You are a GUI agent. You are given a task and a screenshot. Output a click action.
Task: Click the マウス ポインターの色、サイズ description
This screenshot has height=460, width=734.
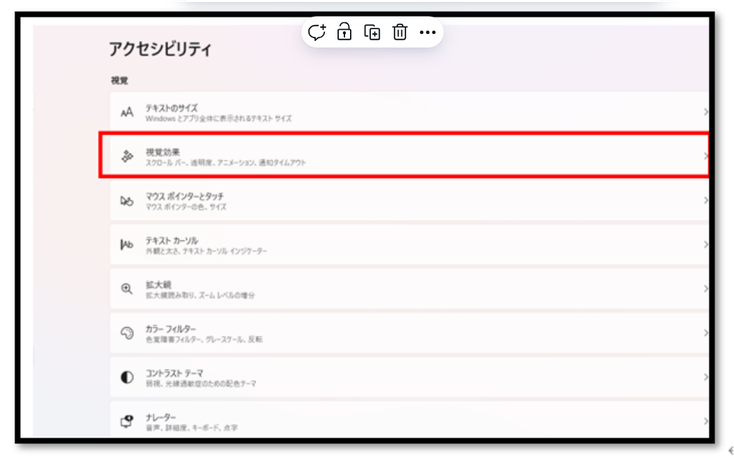[x=186, y=207]
